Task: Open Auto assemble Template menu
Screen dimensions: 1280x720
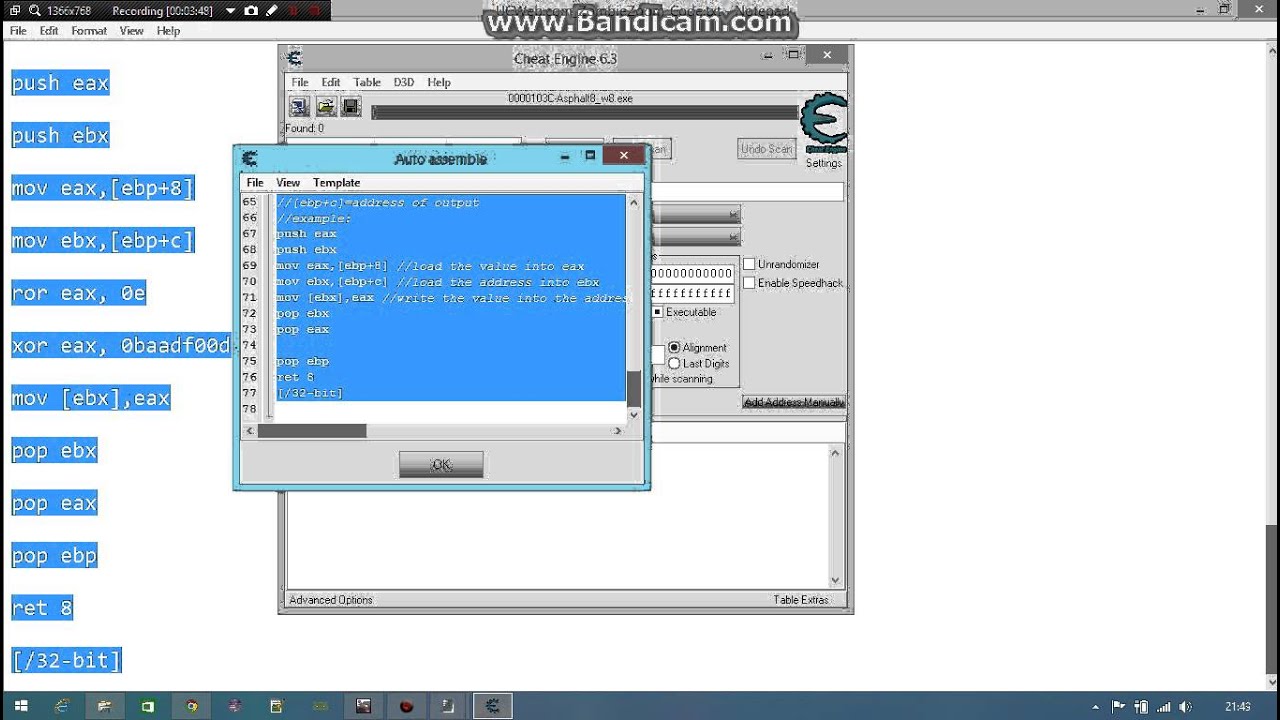Action: [336, 182]
